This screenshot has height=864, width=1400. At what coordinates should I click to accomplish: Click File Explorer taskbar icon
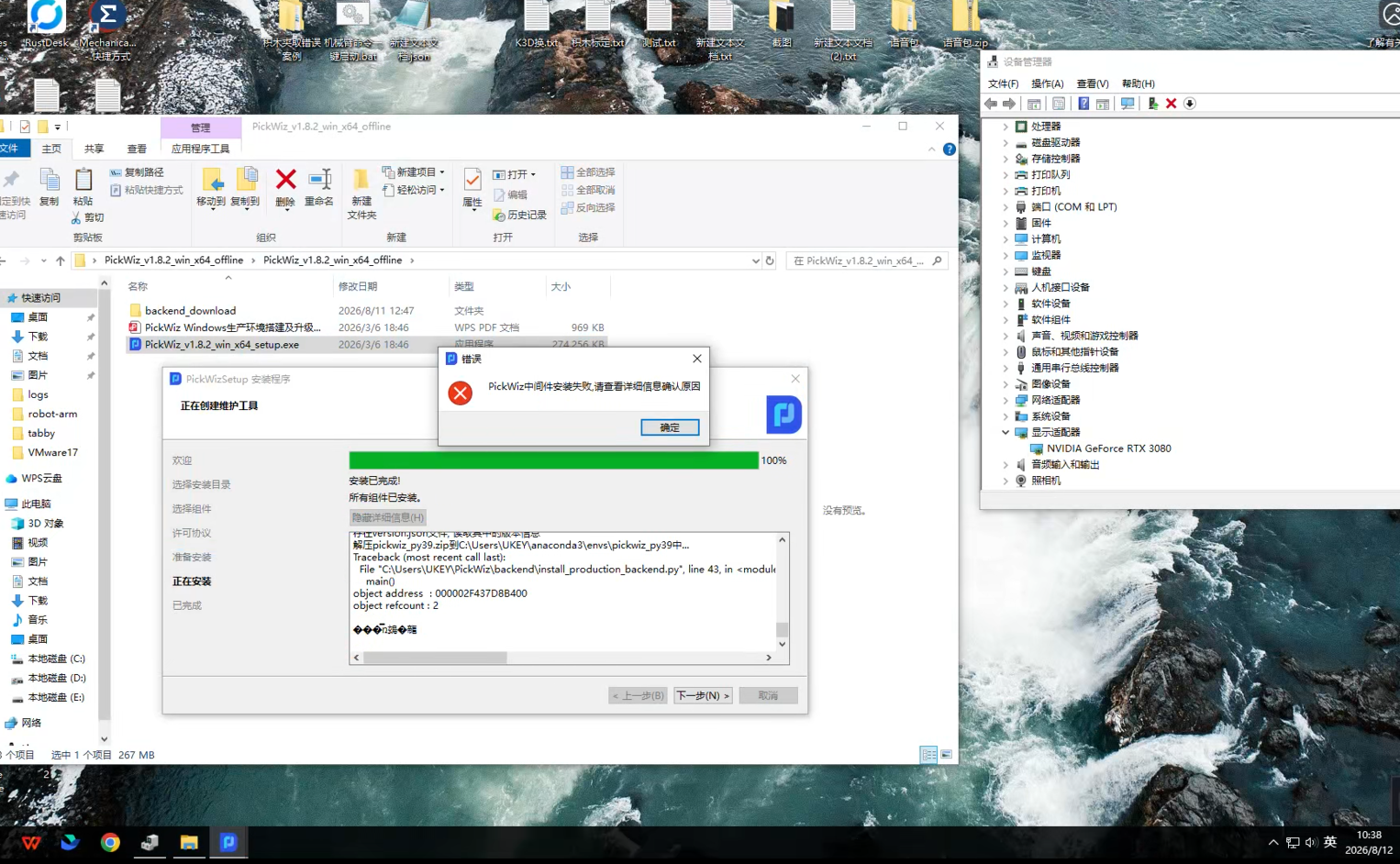tap(189, 842)
